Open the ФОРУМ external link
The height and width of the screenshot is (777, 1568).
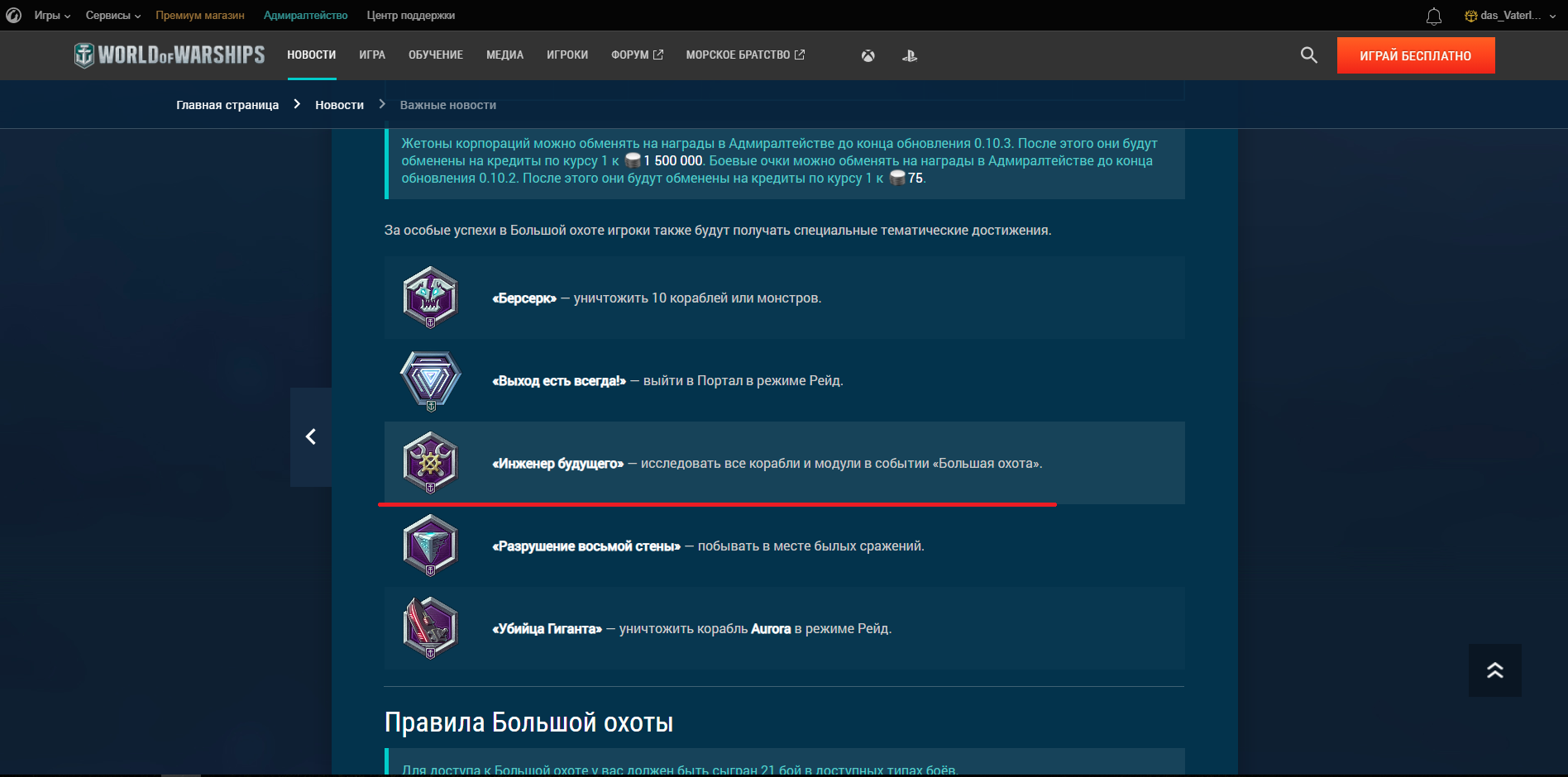click(637, 55)
